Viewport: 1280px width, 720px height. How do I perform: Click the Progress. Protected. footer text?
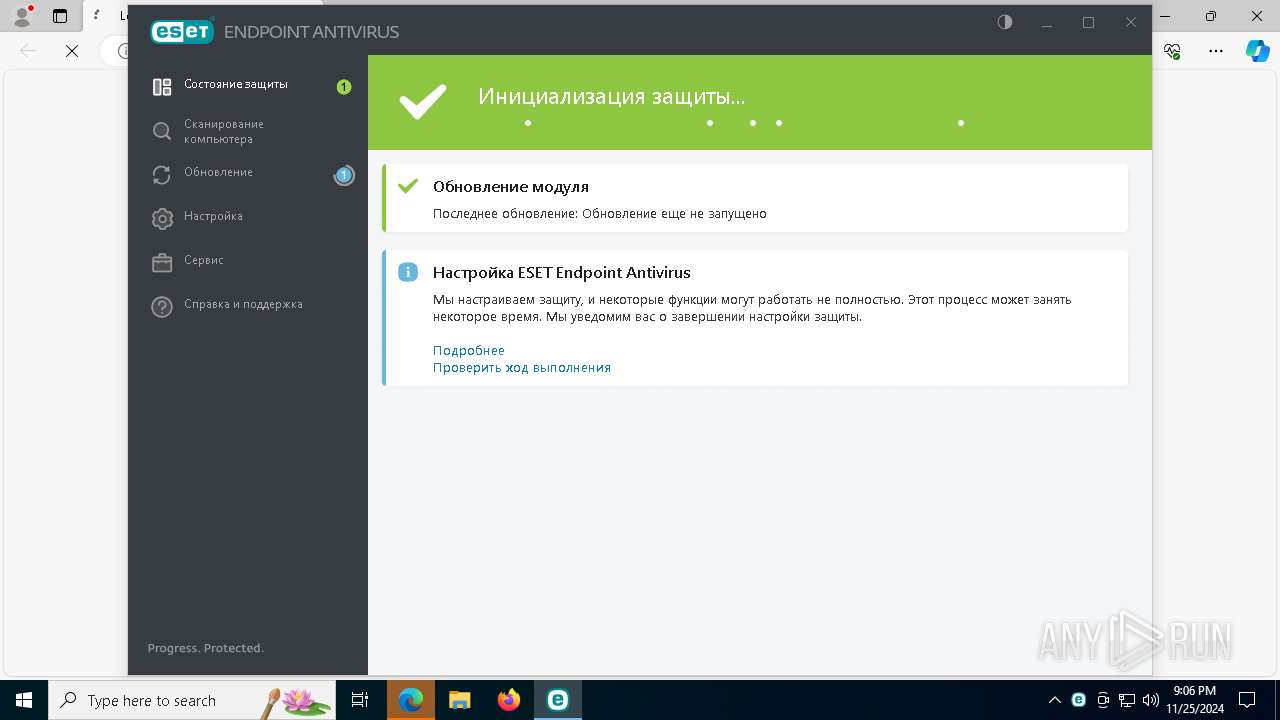click(206, 648)
